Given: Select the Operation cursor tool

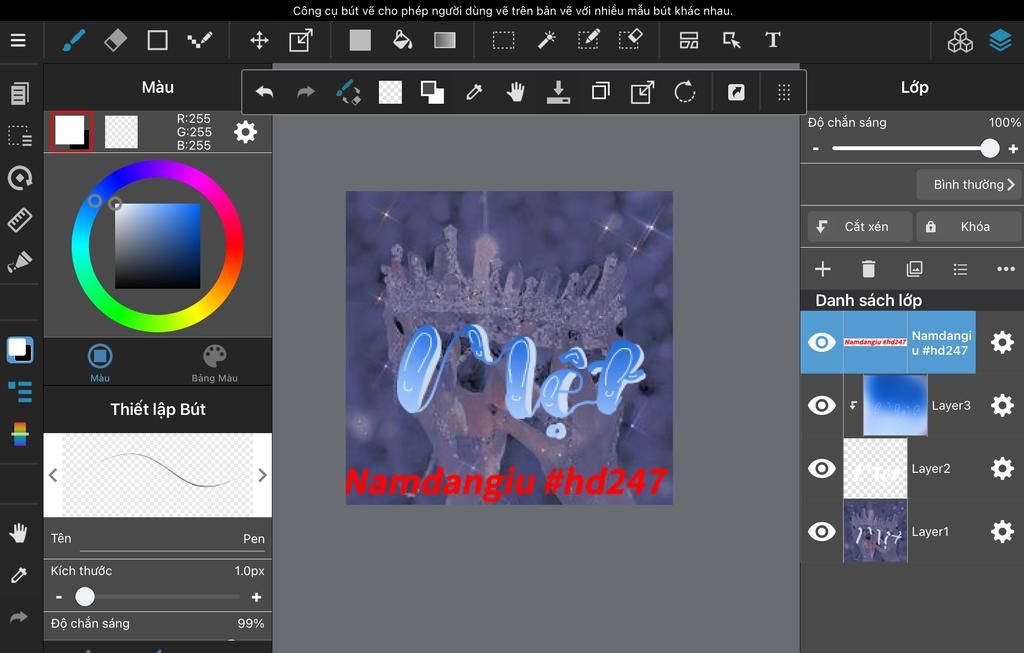Looking at the screenshot, I should coord(731,40).
